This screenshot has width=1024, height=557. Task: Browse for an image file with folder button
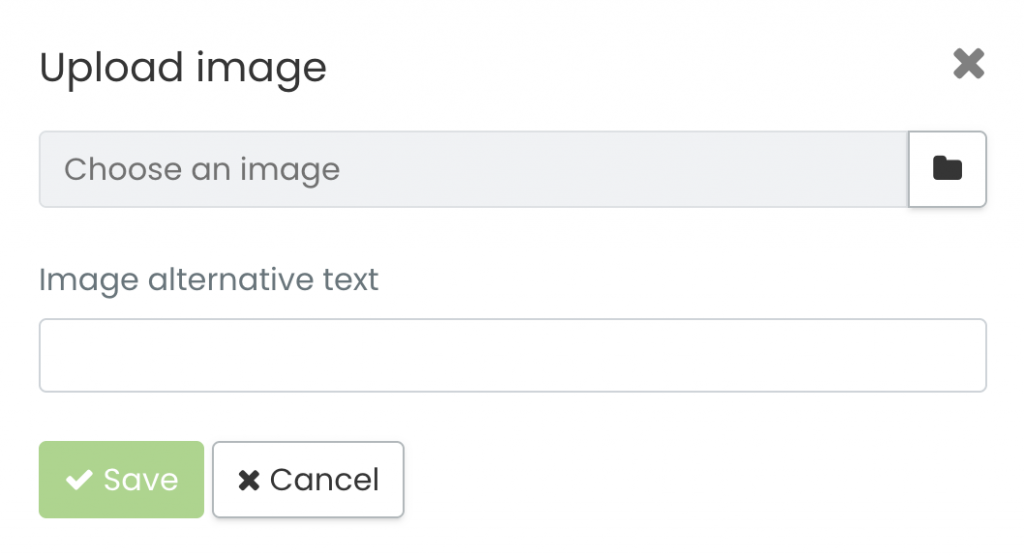947,169
